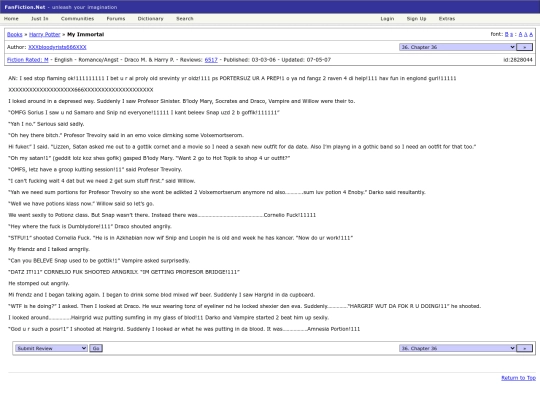Viewport: 540px width, 405px height.
Task: Click the Sign Up link
Action: (x=416, y=19)
